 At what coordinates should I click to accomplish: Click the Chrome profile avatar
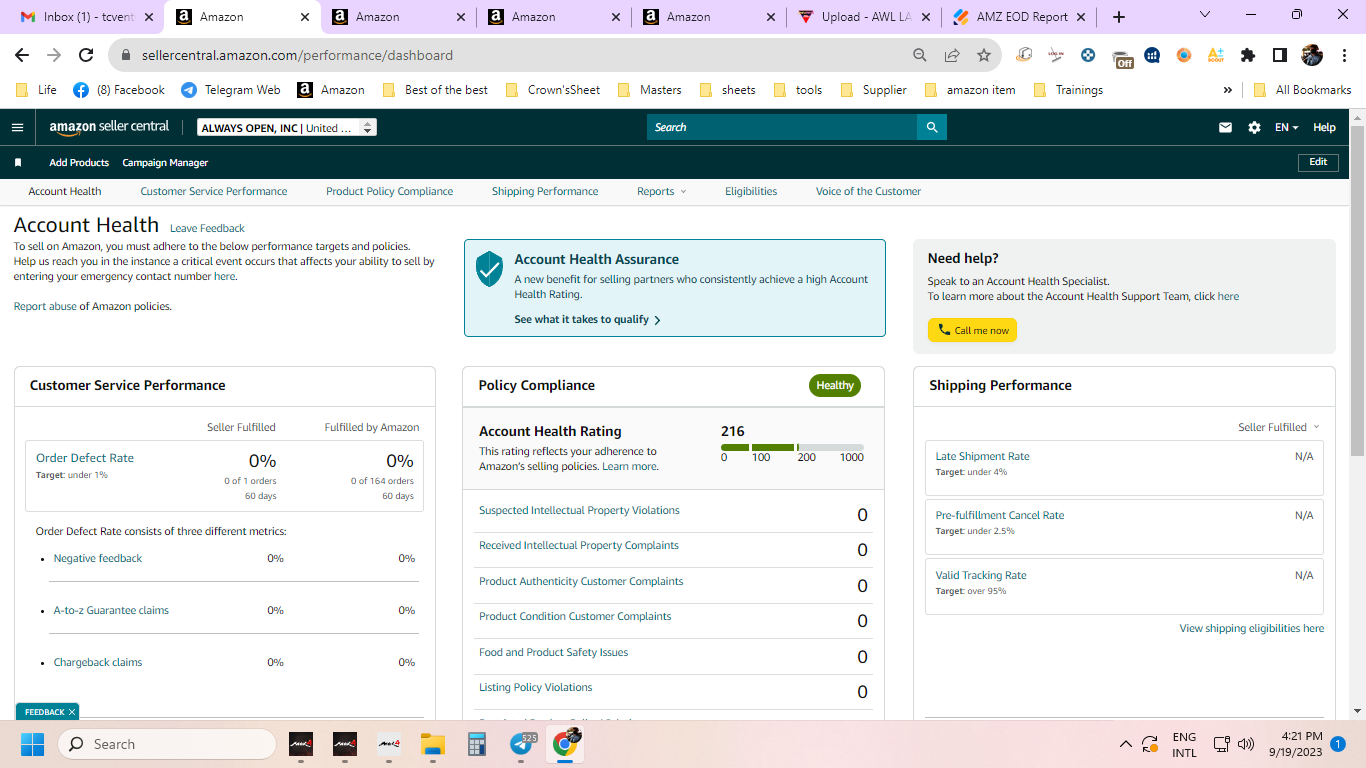pos(1311,55)
